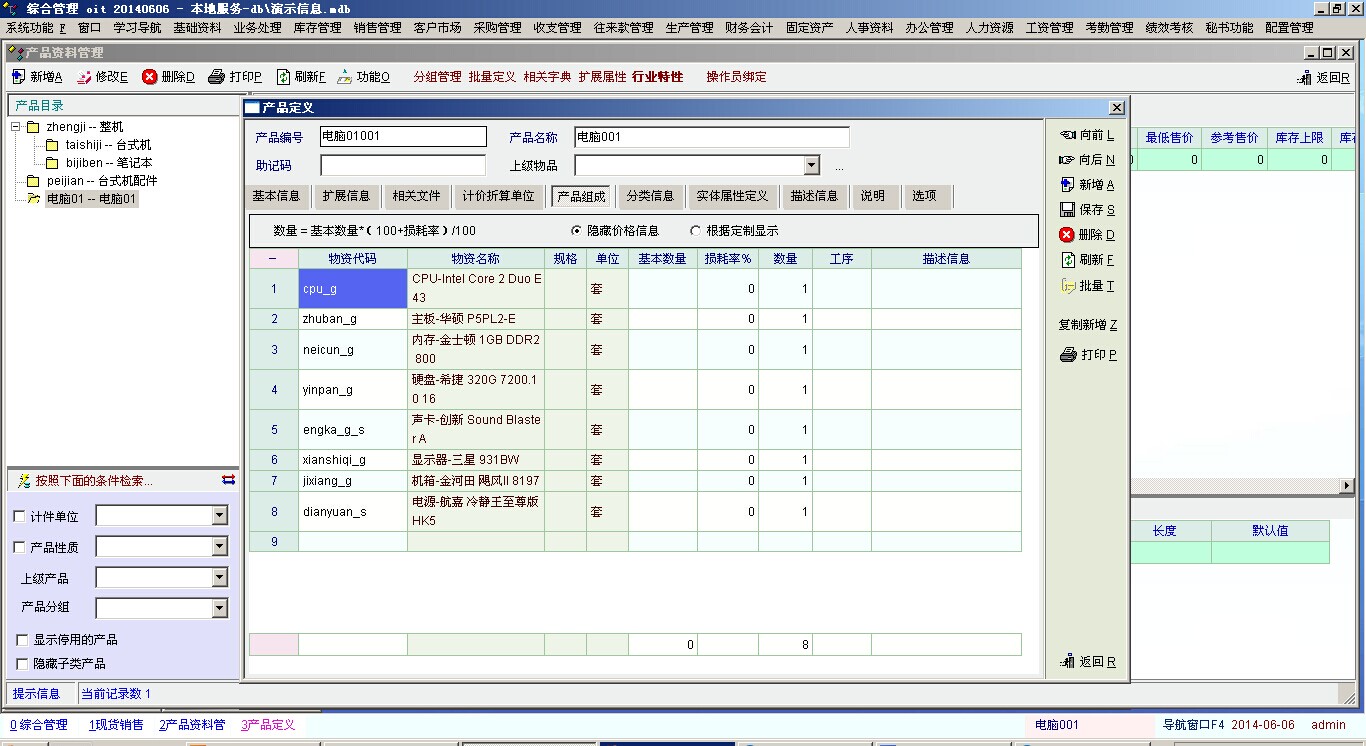Click 向后 next record icon
Viewport: 1366px width, 746px height.
[x=1067, y=160]
